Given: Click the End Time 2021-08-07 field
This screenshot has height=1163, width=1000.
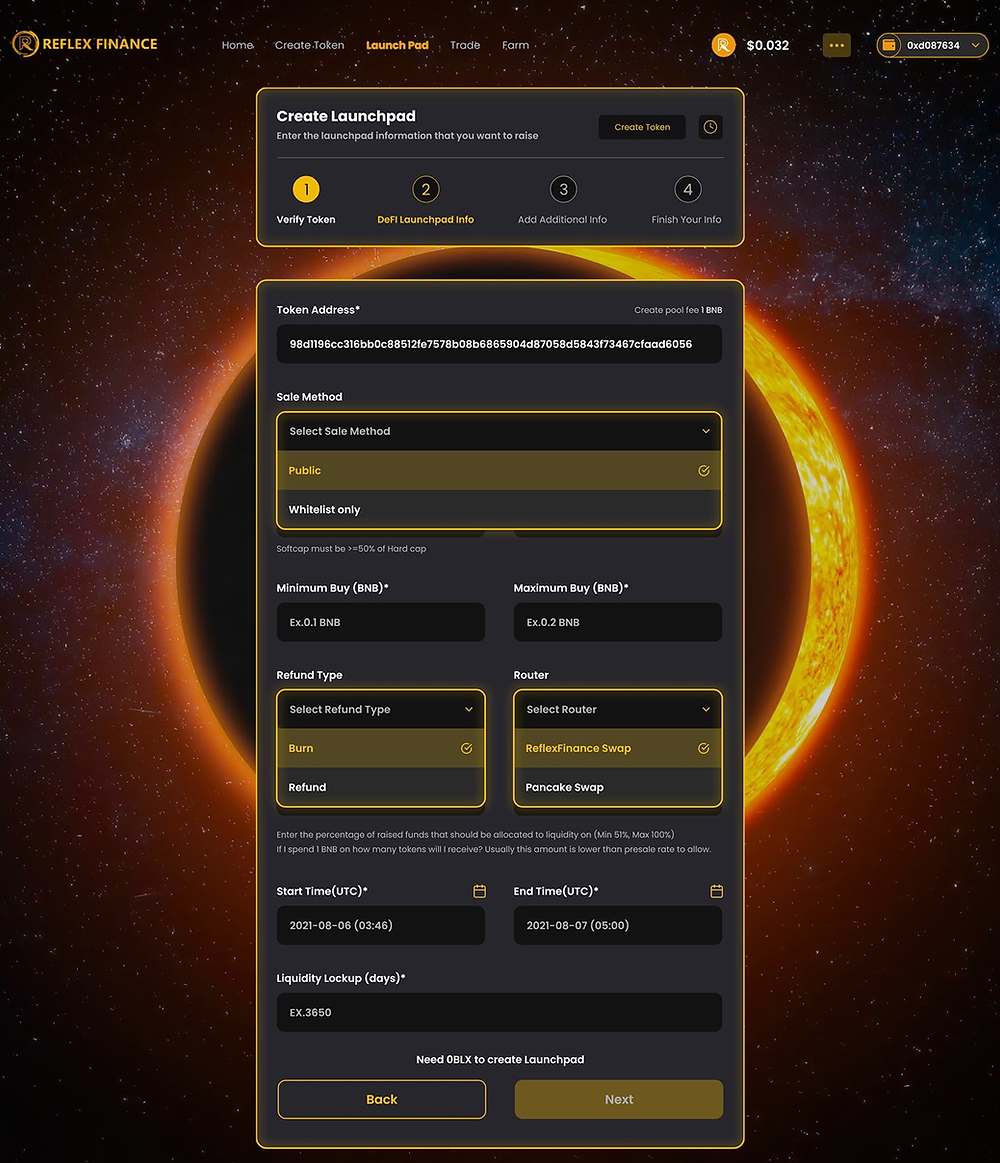Looking at the screenshot, I should [x=618, y=926].
